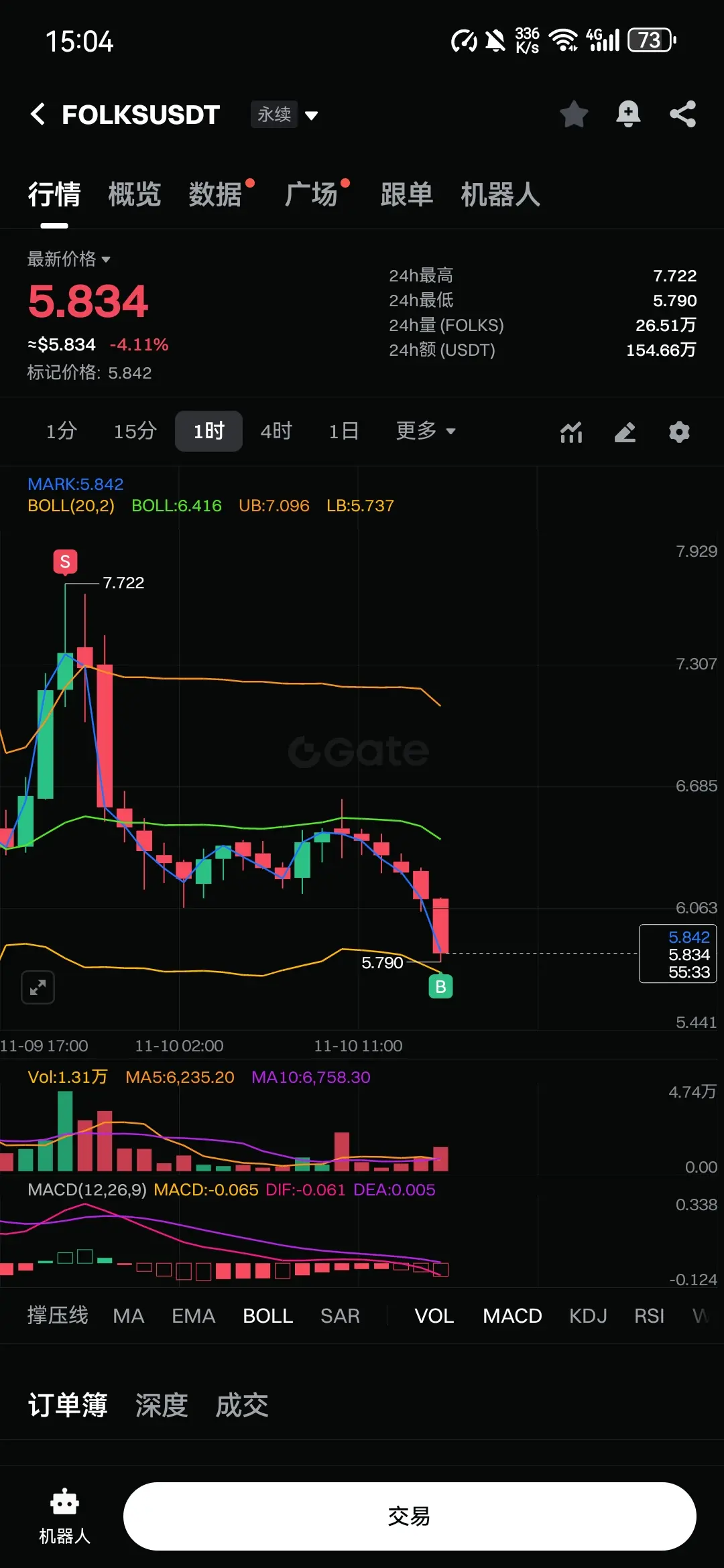Tap the 标记价格: 5.842 text
Screen dimensions: 724x1568
pyautogui.click(x=89, y=373)
